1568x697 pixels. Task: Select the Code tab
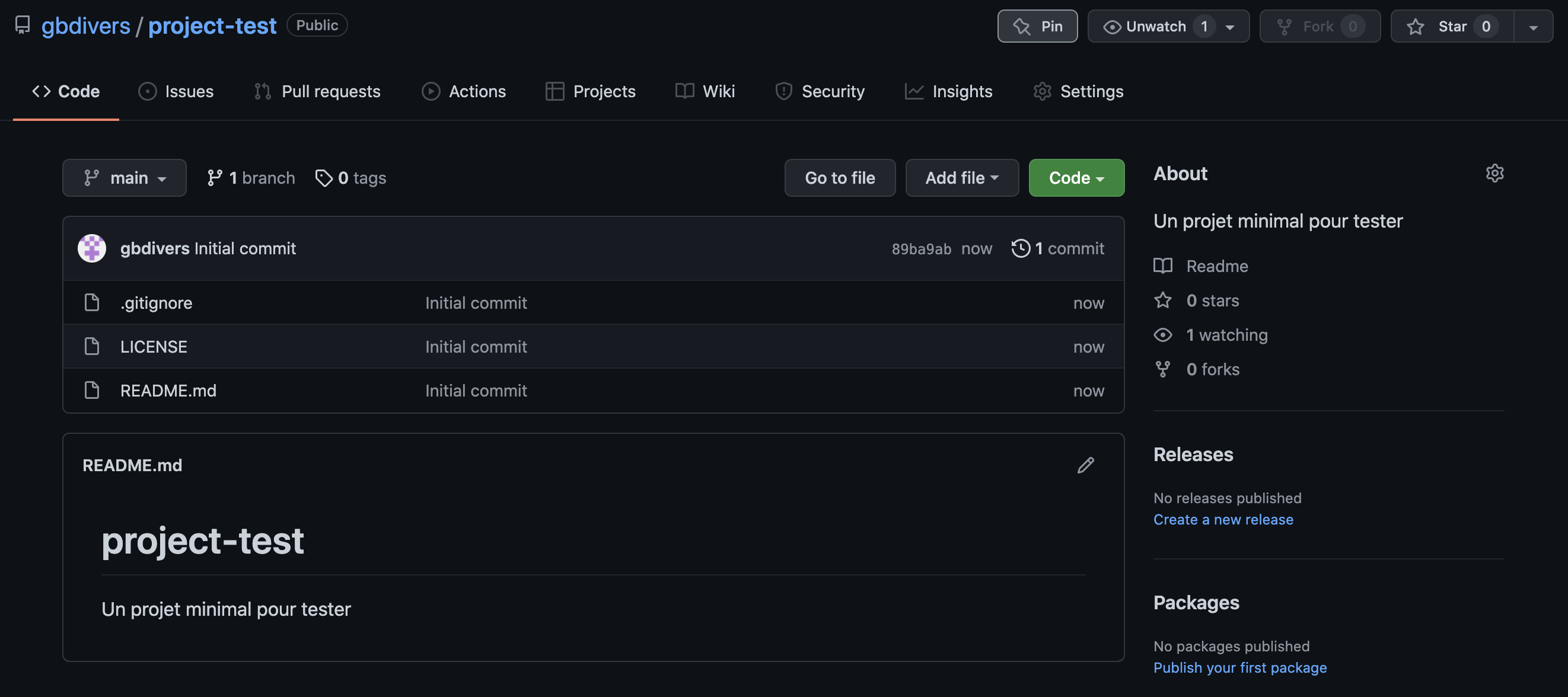66,91
